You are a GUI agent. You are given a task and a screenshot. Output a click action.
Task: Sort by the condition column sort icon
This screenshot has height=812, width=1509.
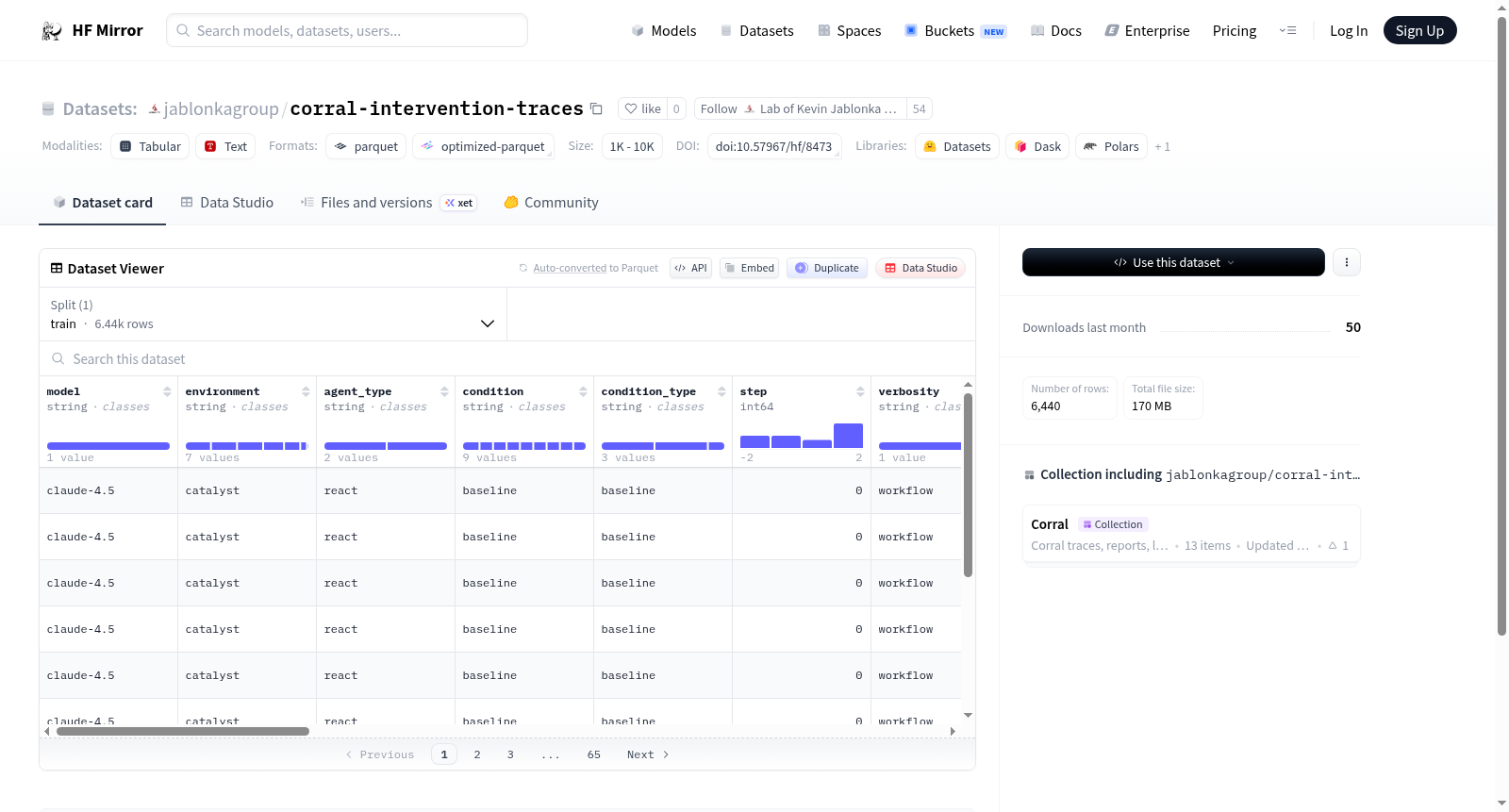[583, 391]
